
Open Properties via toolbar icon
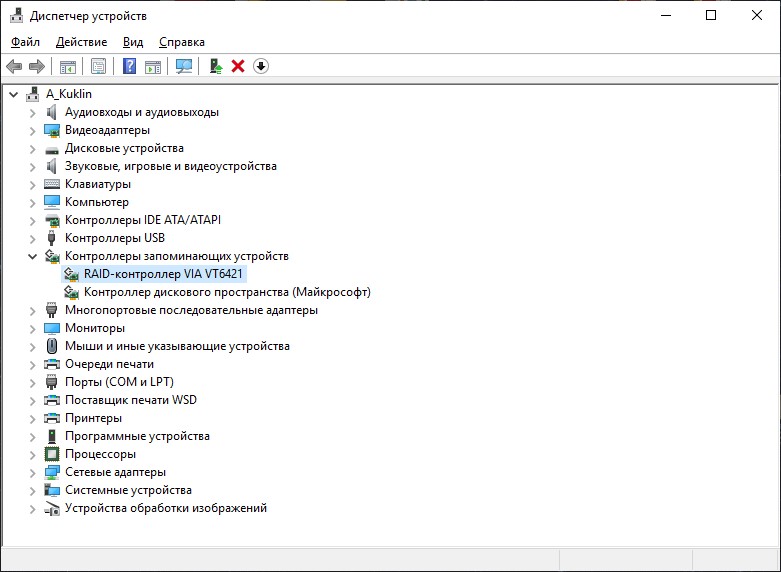tap(99, 66)
